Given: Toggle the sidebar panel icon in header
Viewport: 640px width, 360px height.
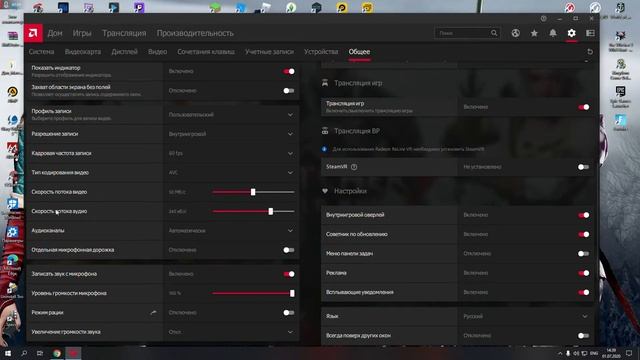Looking at the screenshot, I should coord(590,33).
